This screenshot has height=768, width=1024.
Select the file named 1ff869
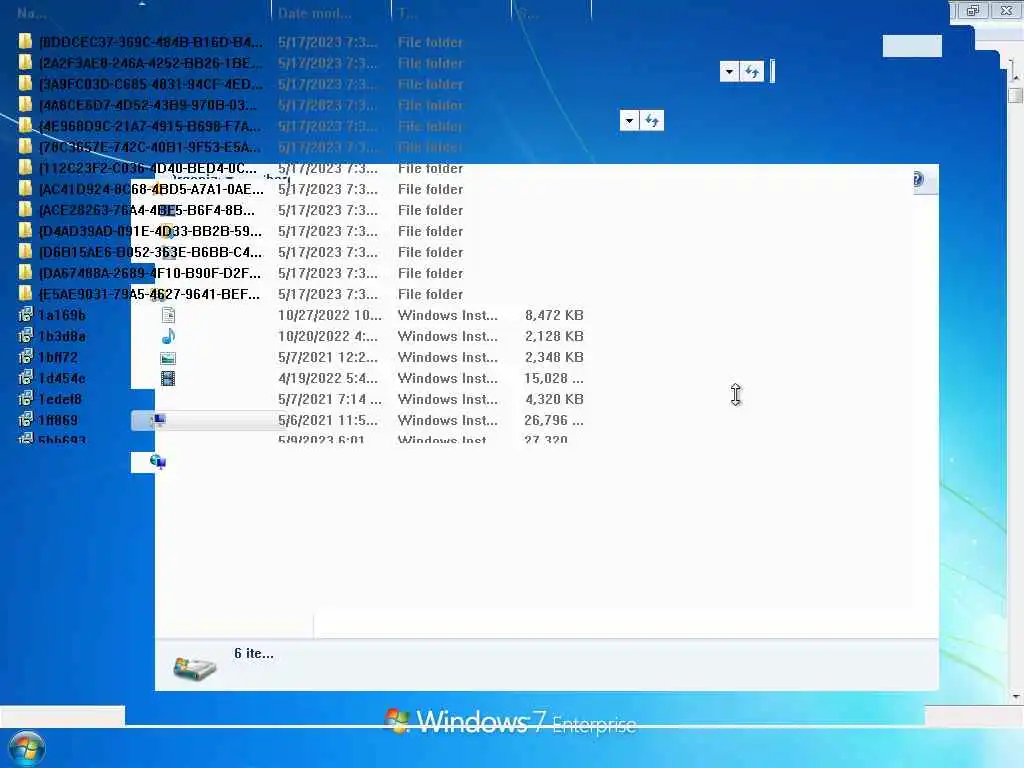click(x=58, y=420)
